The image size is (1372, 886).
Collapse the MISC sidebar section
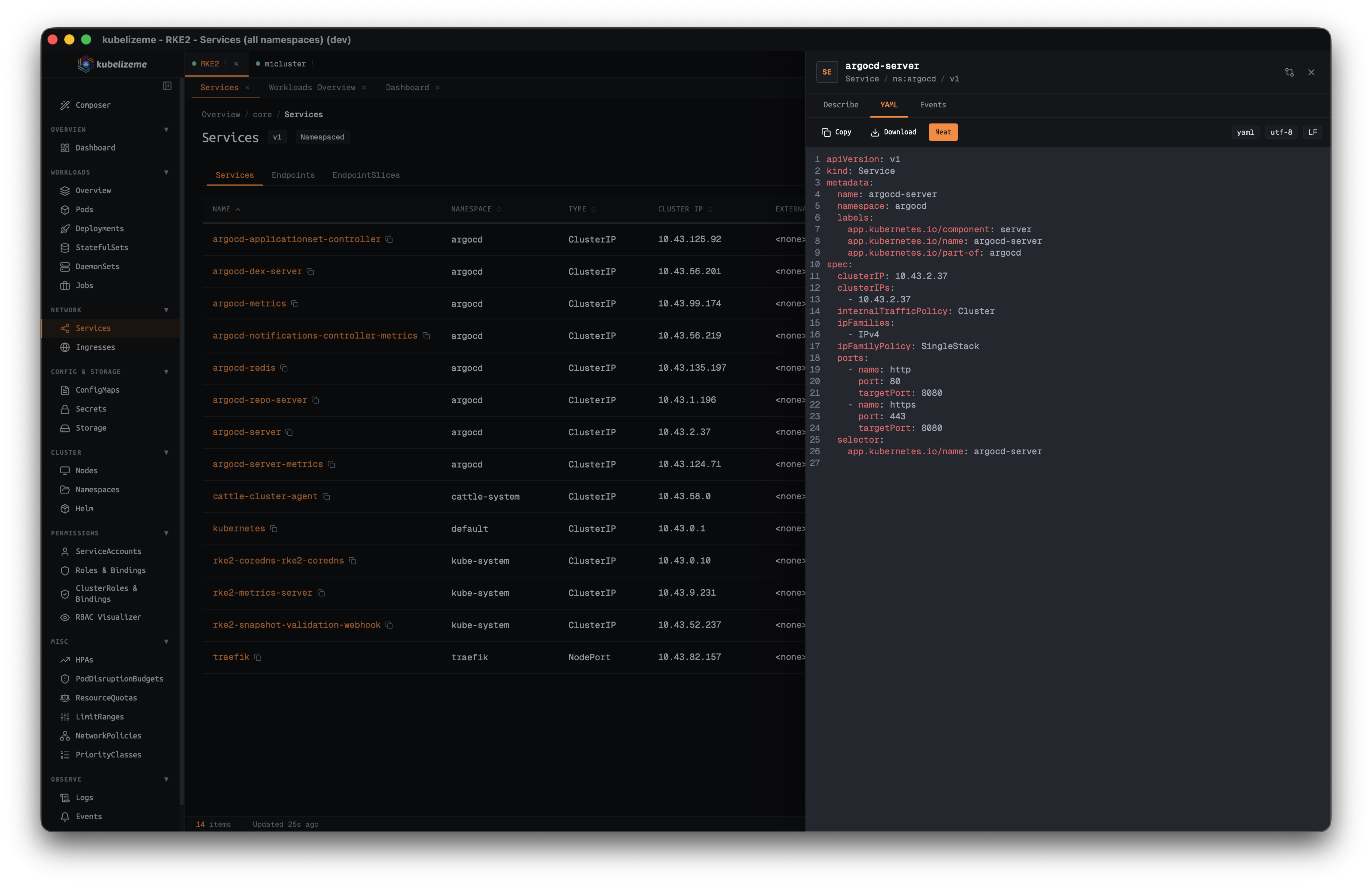[166, 641]
